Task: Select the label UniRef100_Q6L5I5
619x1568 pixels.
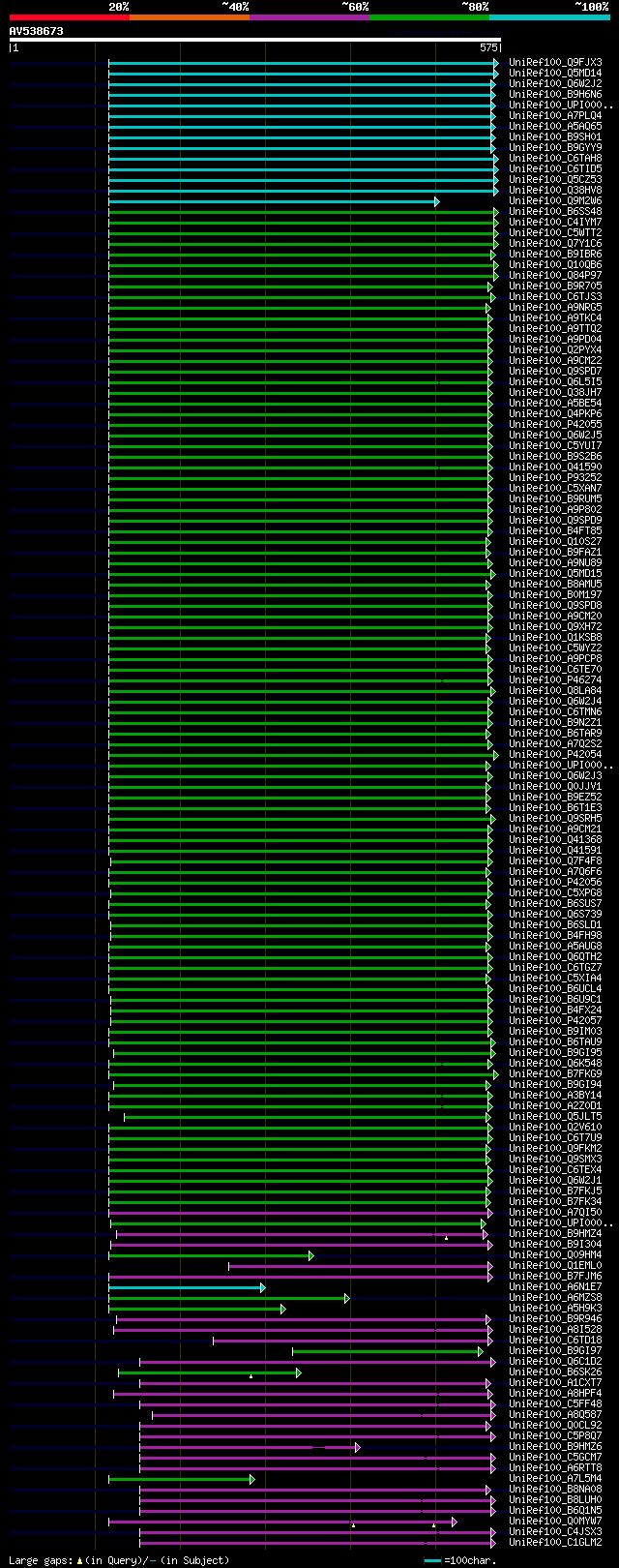Action: point(555,382)
